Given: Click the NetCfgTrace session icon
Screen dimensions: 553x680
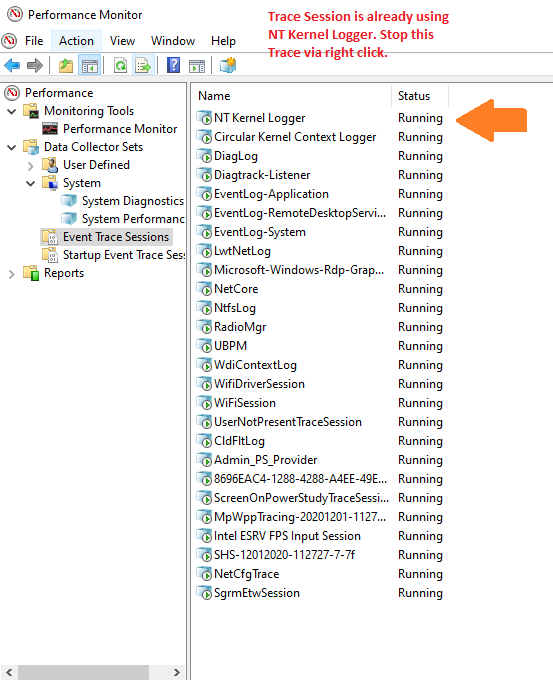Looking at the screenshot, I should click(204, 574).
